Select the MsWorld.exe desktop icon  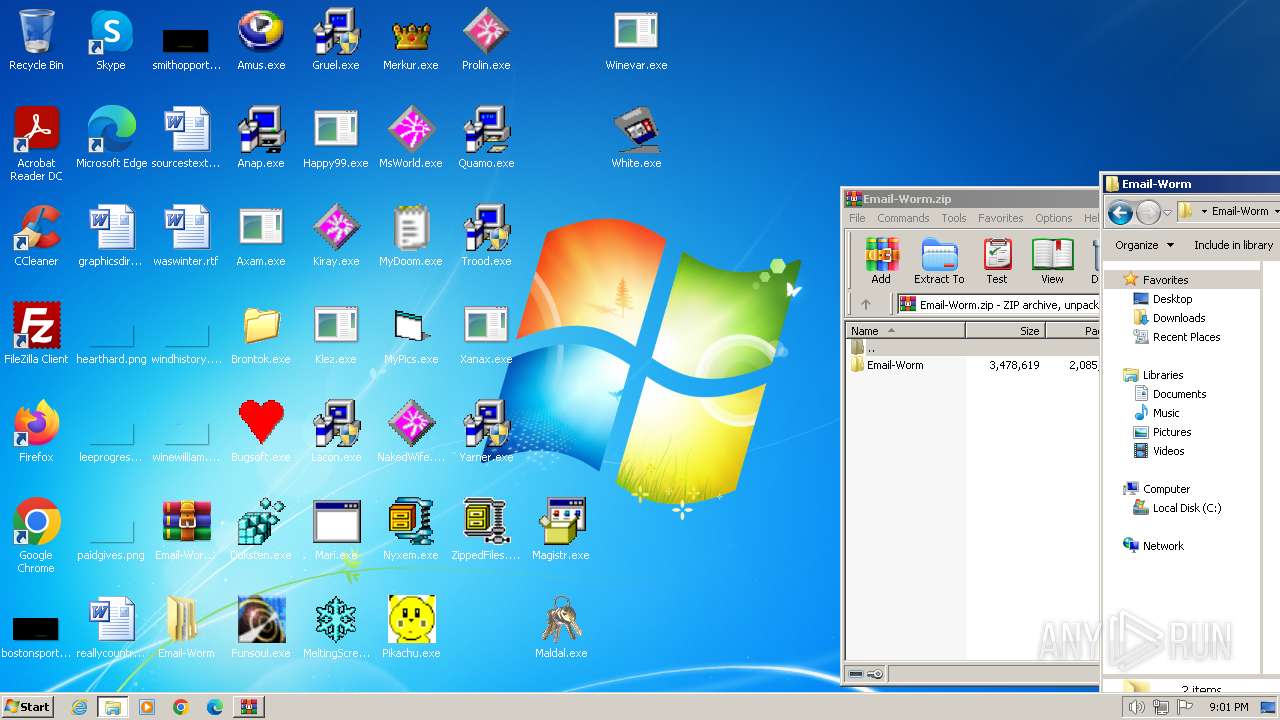411,138
